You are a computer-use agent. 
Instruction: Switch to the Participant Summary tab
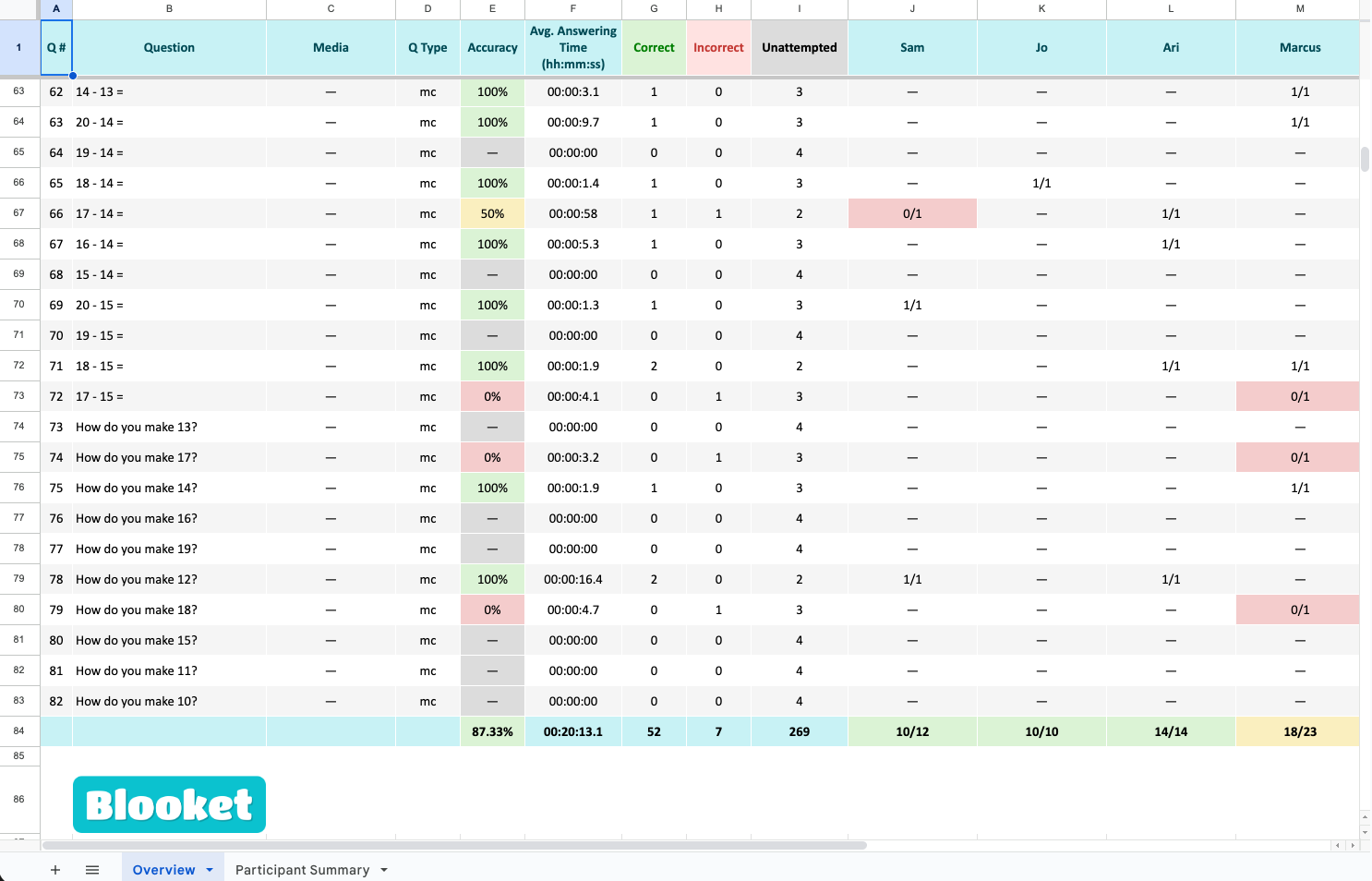[302, 870]
